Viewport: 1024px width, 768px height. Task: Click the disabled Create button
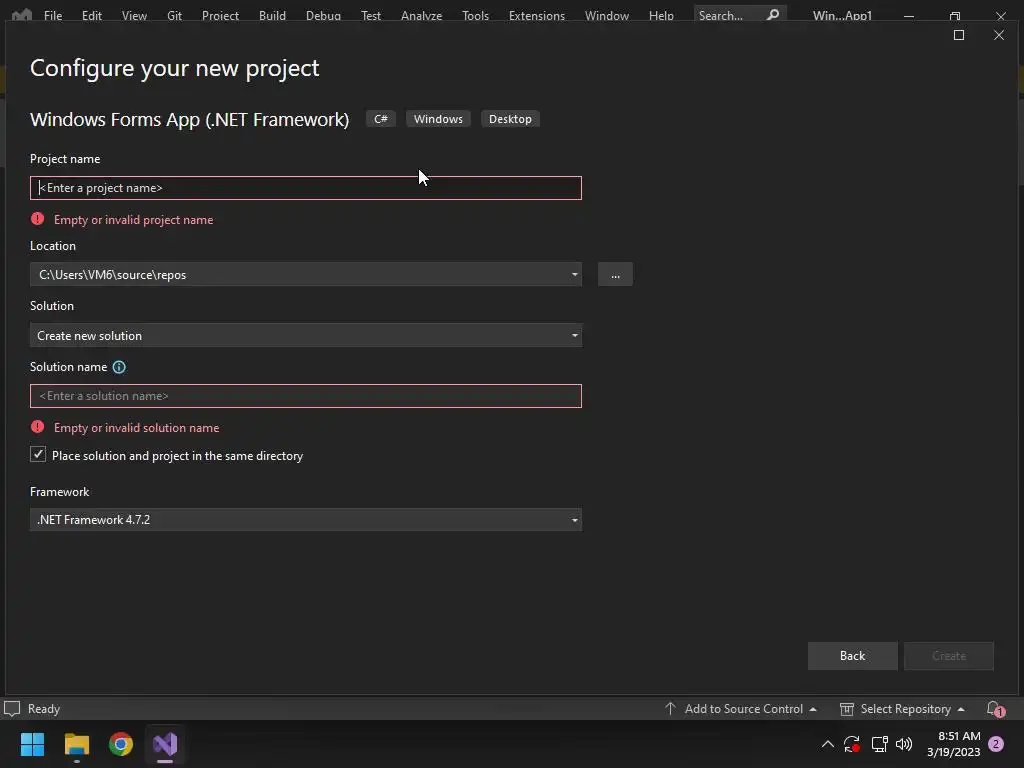(948, 656)
